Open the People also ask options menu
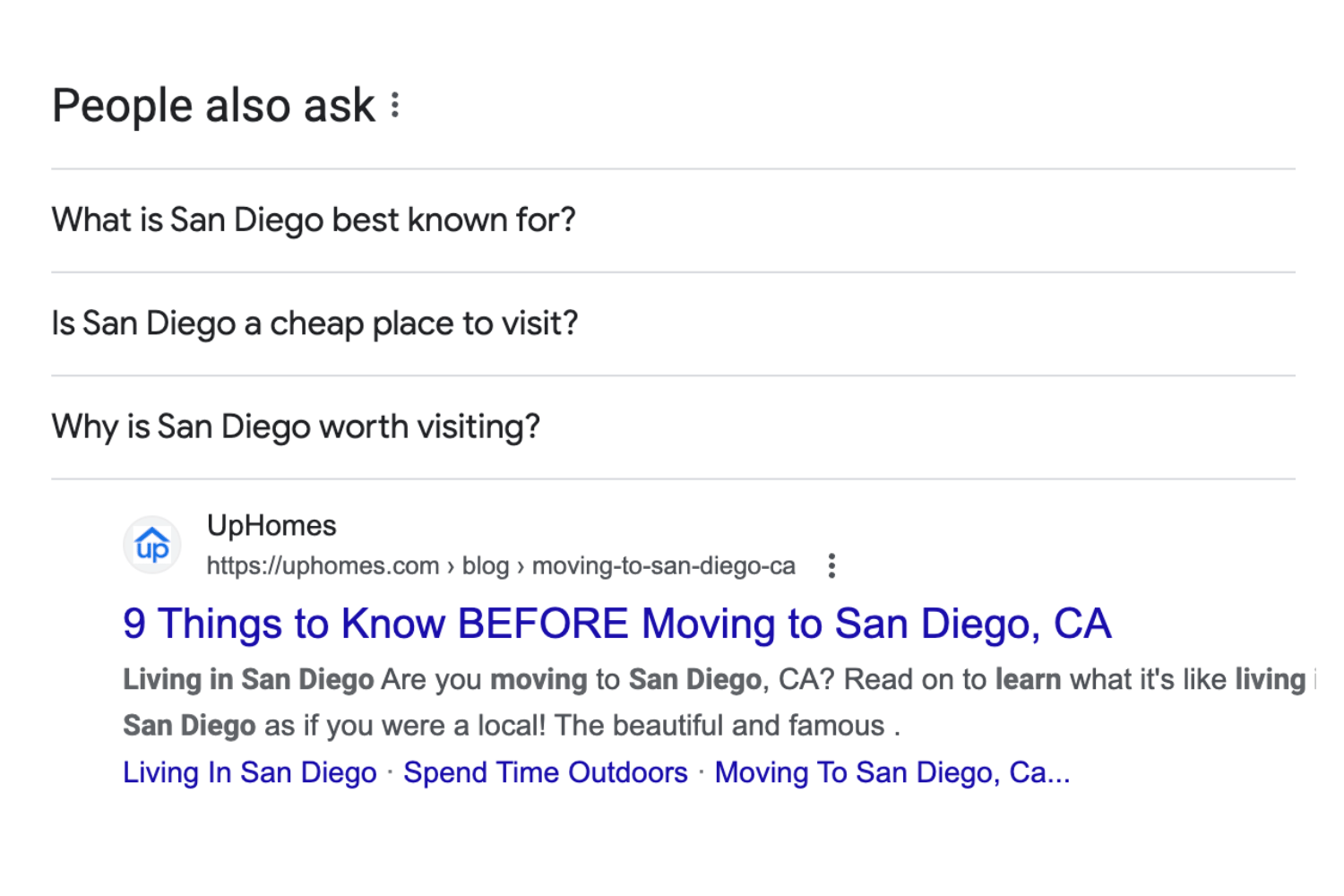Screen dimensions: 1344x896 396,105
